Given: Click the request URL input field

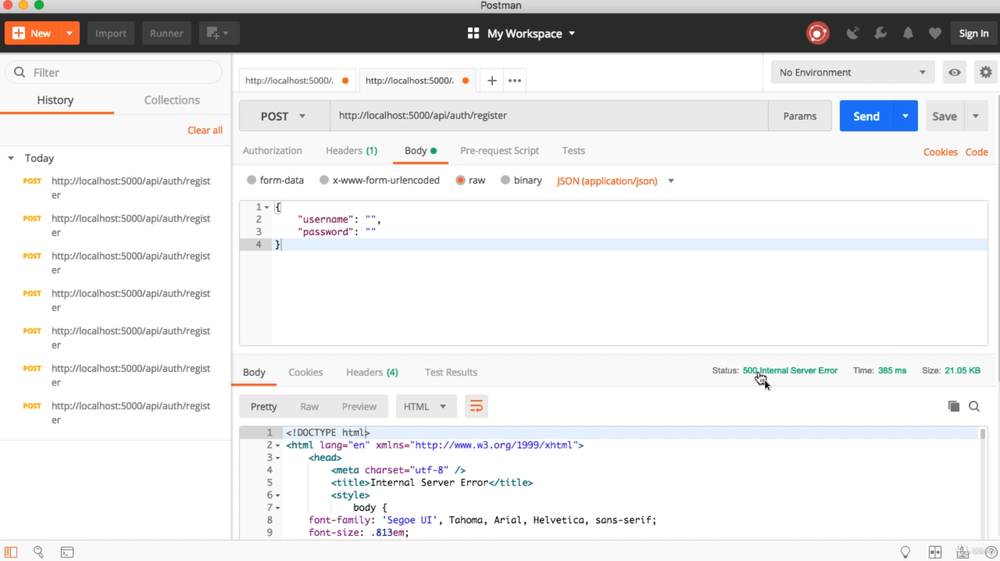Looking at the screenshot, I should coord(548,116).
